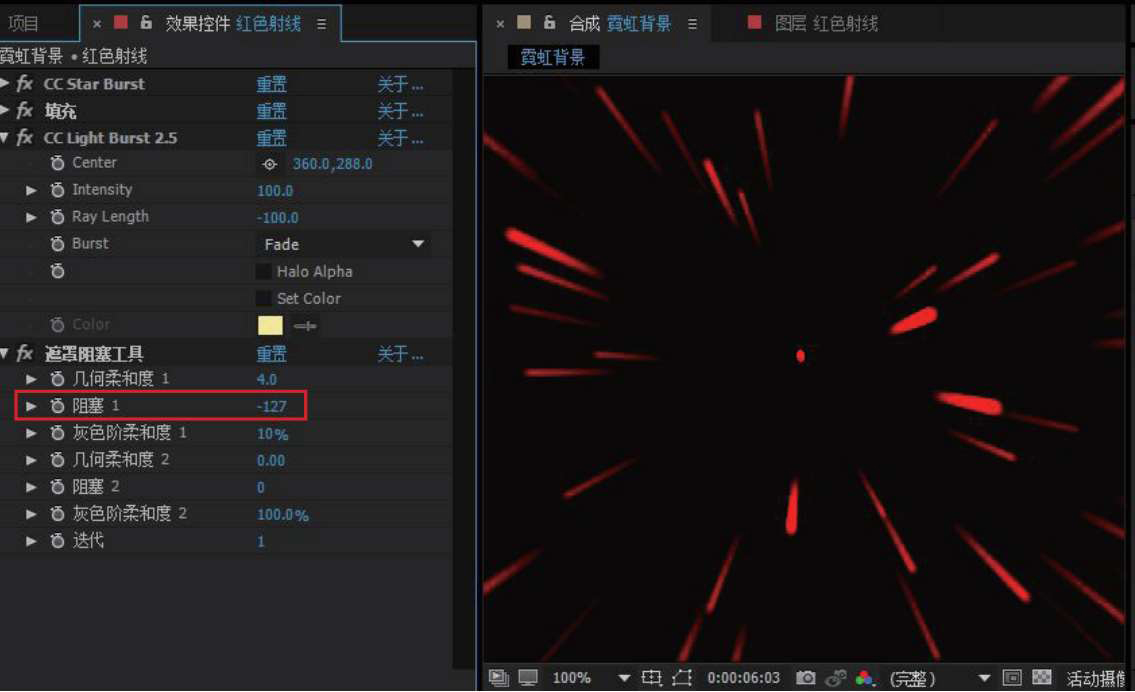Image resolution: width=1135 pixels, height=692 pixels.
Task: Expand the 灰色阶柔和度 2 property
Action: (x=31, y=514)
